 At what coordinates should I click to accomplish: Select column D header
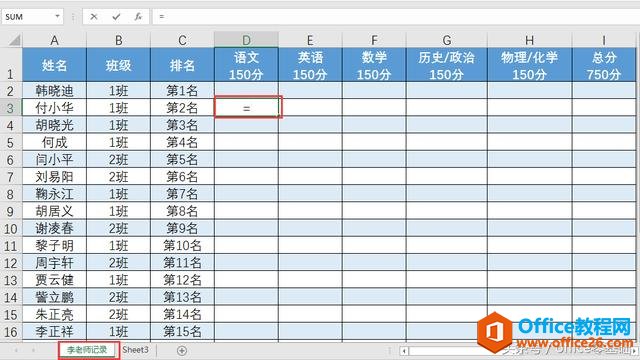pyautogui.click(x=246, y=40)
